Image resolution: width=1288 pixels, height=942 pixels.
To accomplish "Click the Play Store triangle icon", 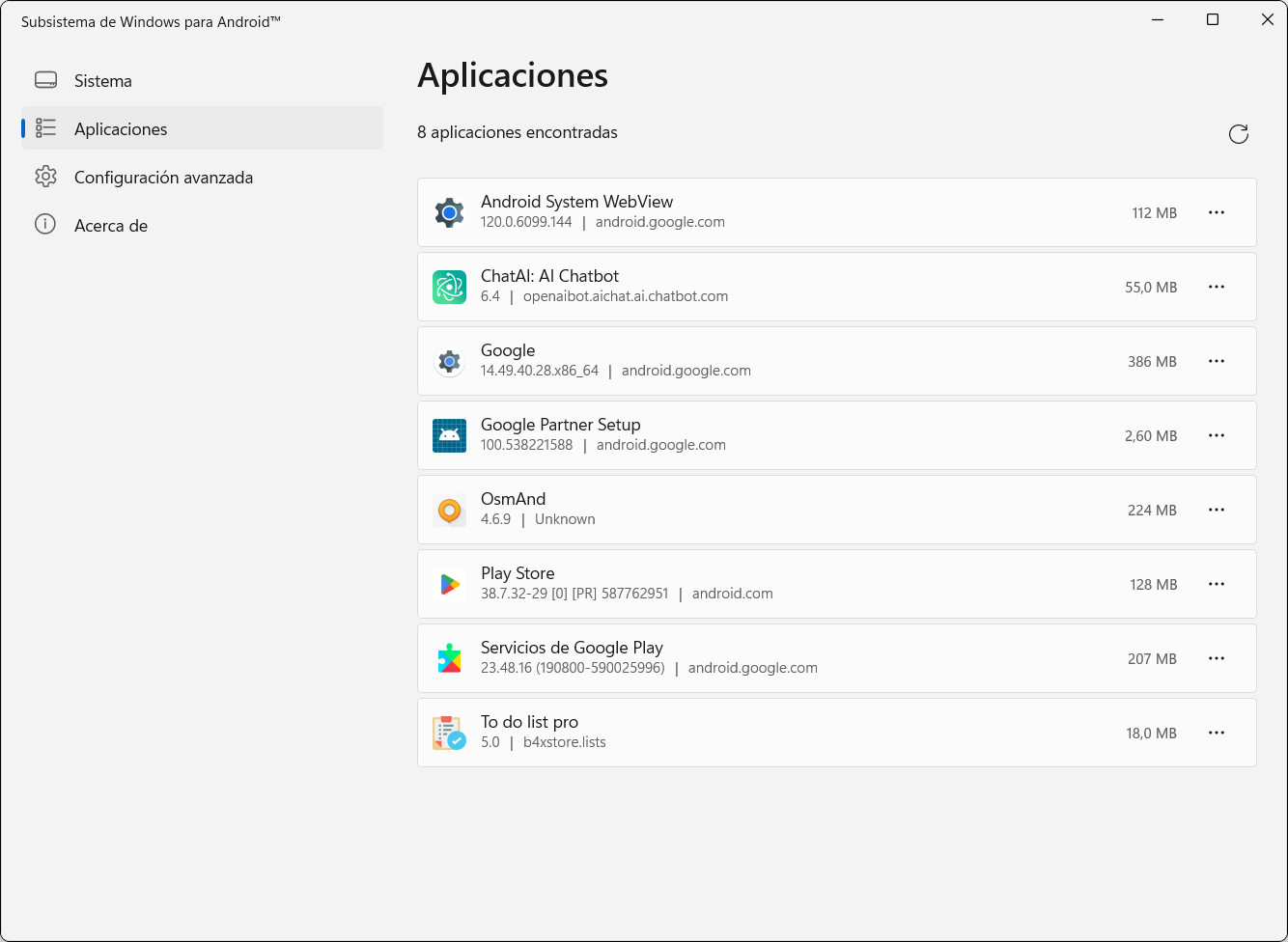I will click(449, 584).
